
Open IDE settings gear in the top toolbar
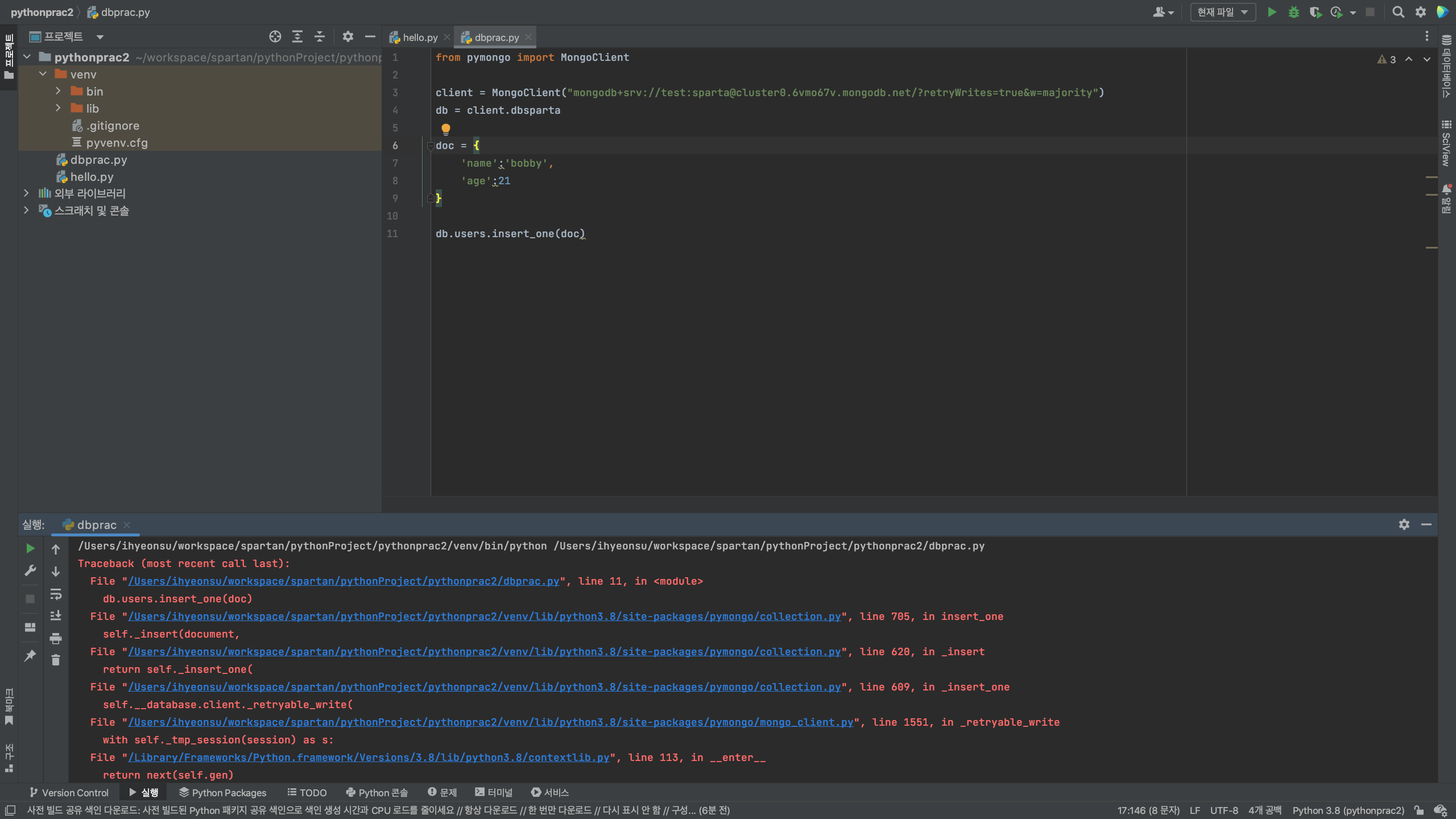coord(1421,12)
